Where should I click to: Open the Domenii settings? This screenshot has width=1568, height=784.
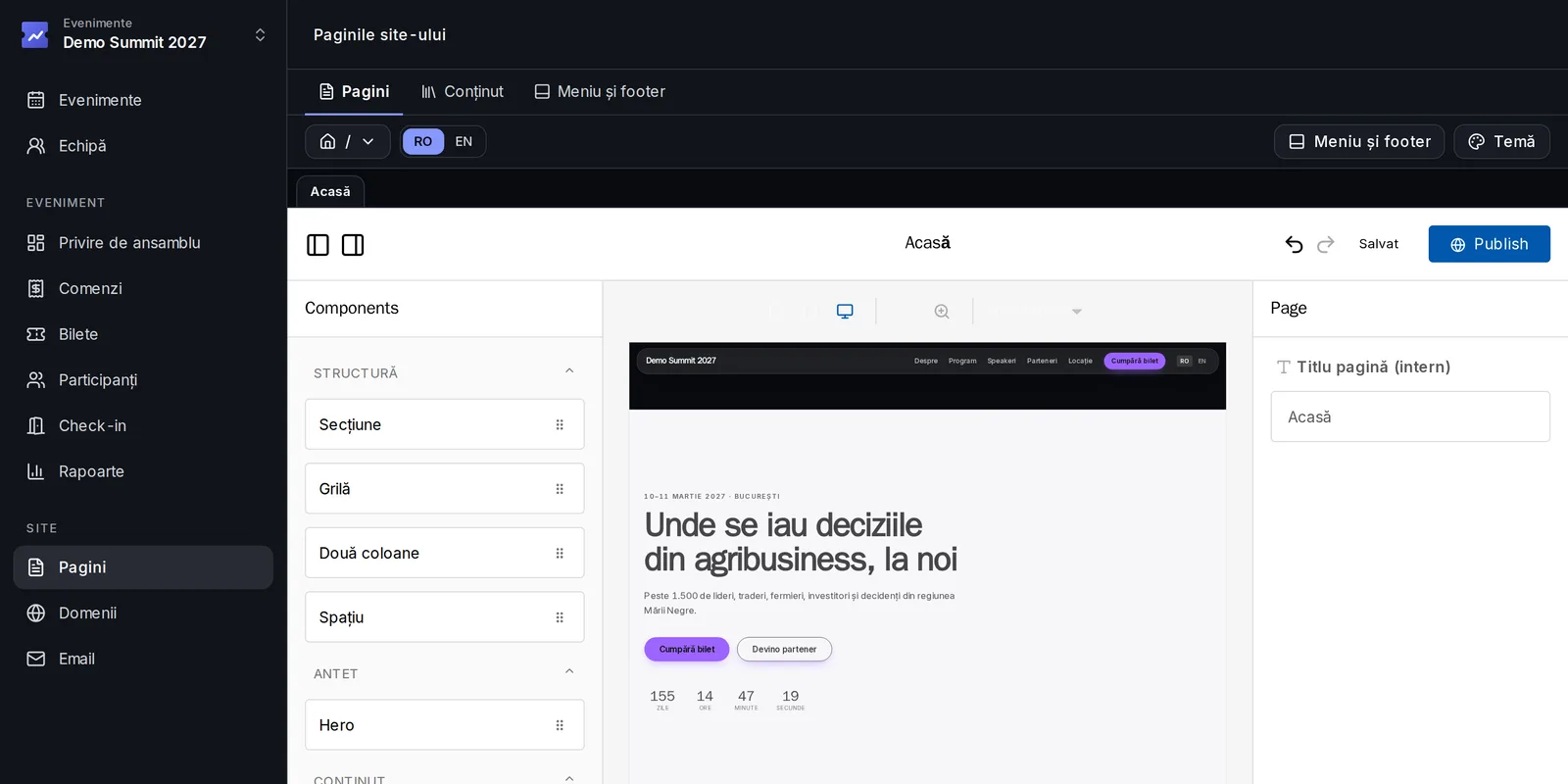(x=143, y=613)
